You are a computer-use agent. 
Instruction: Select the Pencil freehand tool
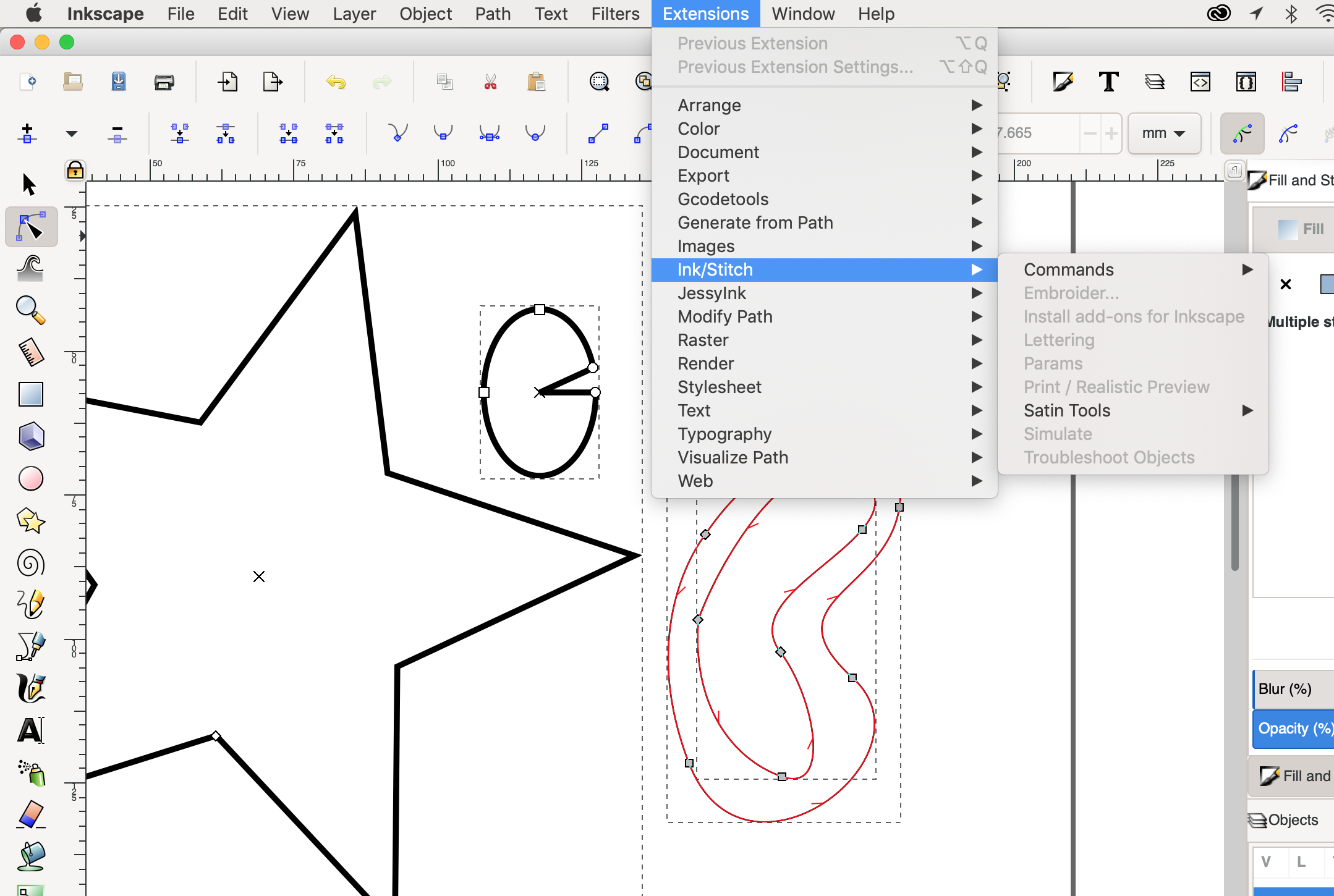30,604
